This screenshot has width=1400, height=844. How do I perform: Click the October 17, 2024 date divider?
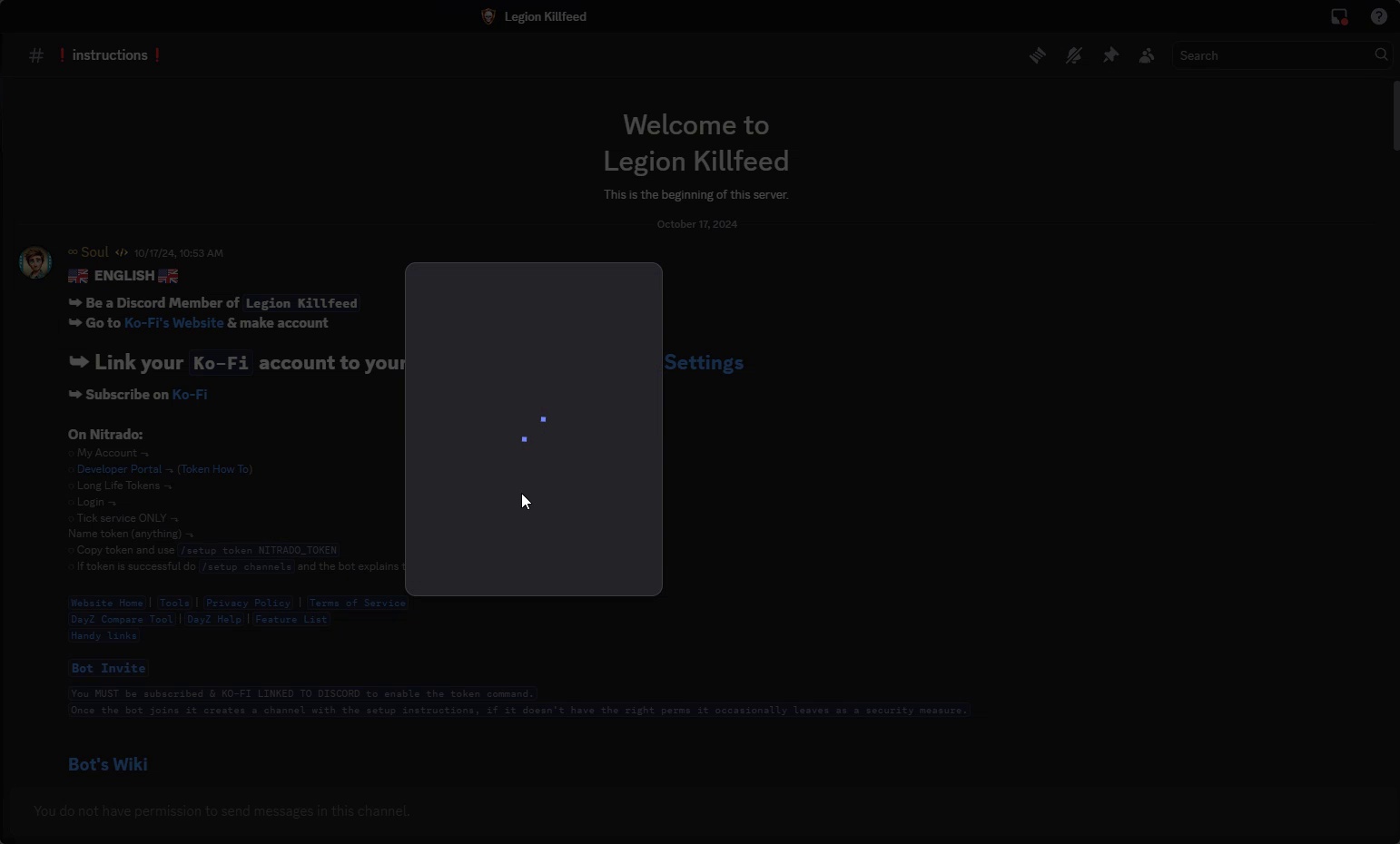click(x=697, y=225)
